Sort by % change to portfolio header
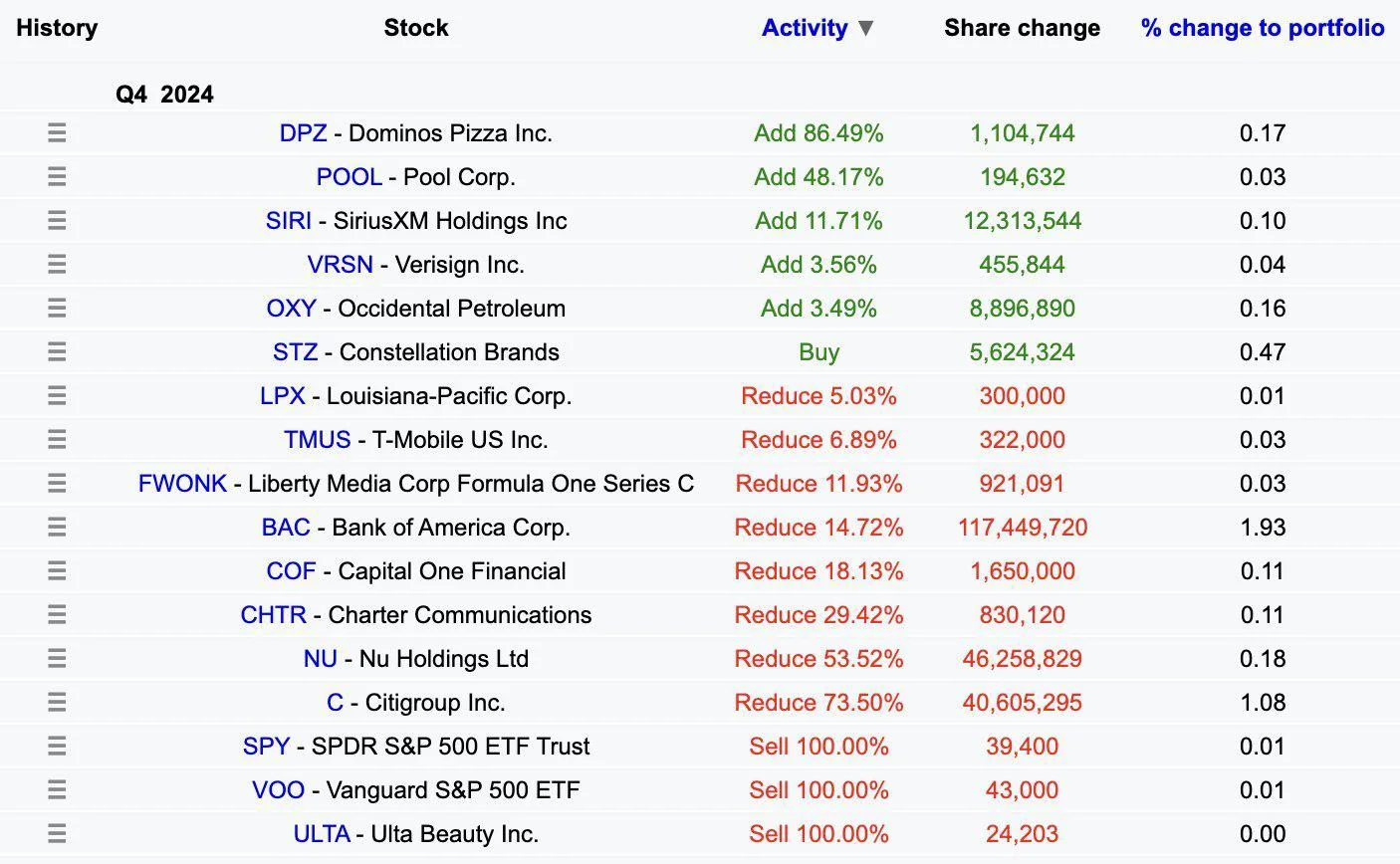This screenshot has width=1400, height=864. pos(1262,28)
